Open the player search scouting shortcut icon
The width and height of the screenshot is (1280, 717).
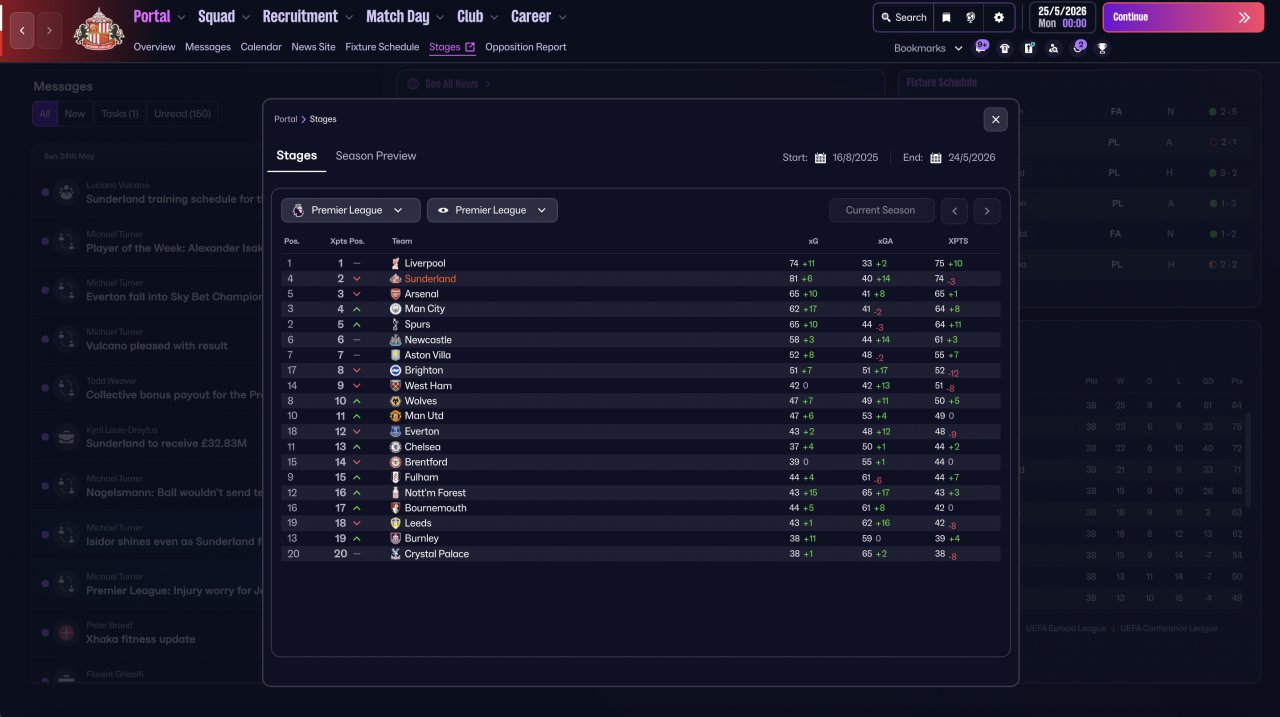tap(1053, 48)
